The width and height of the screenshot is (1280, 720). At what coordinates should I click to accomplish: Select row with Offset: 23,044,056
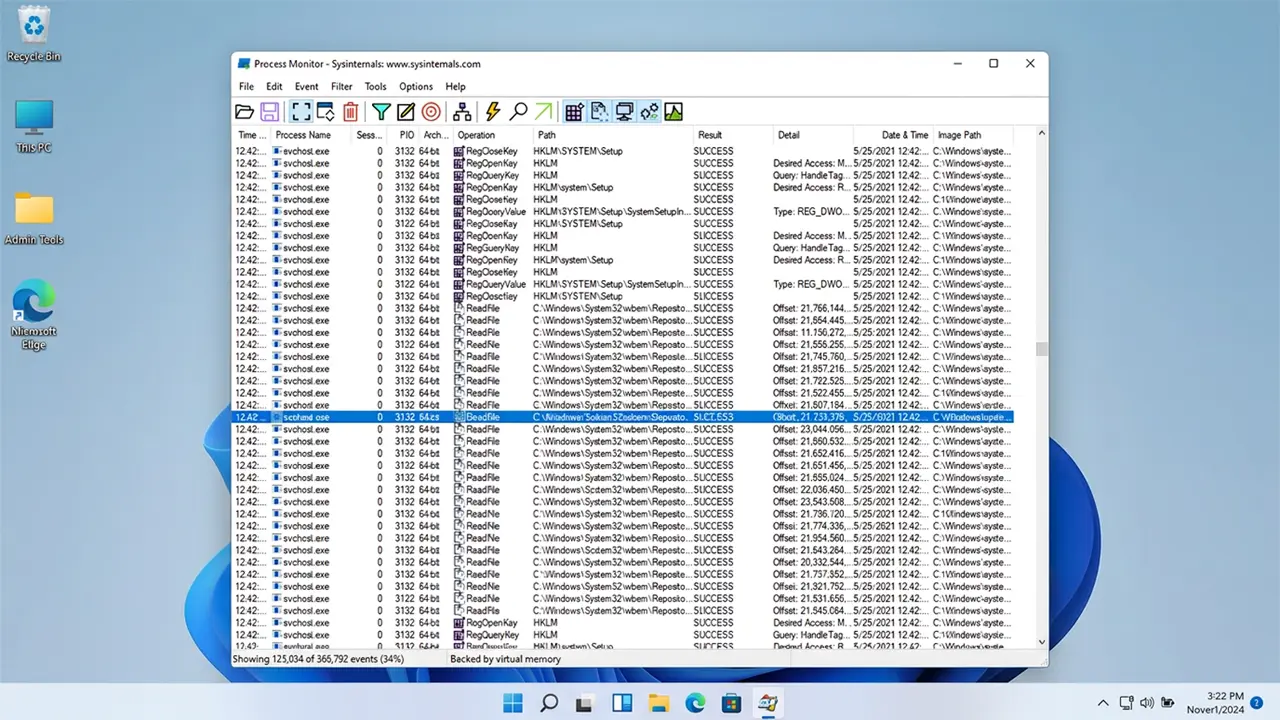(x=623, y=429)
